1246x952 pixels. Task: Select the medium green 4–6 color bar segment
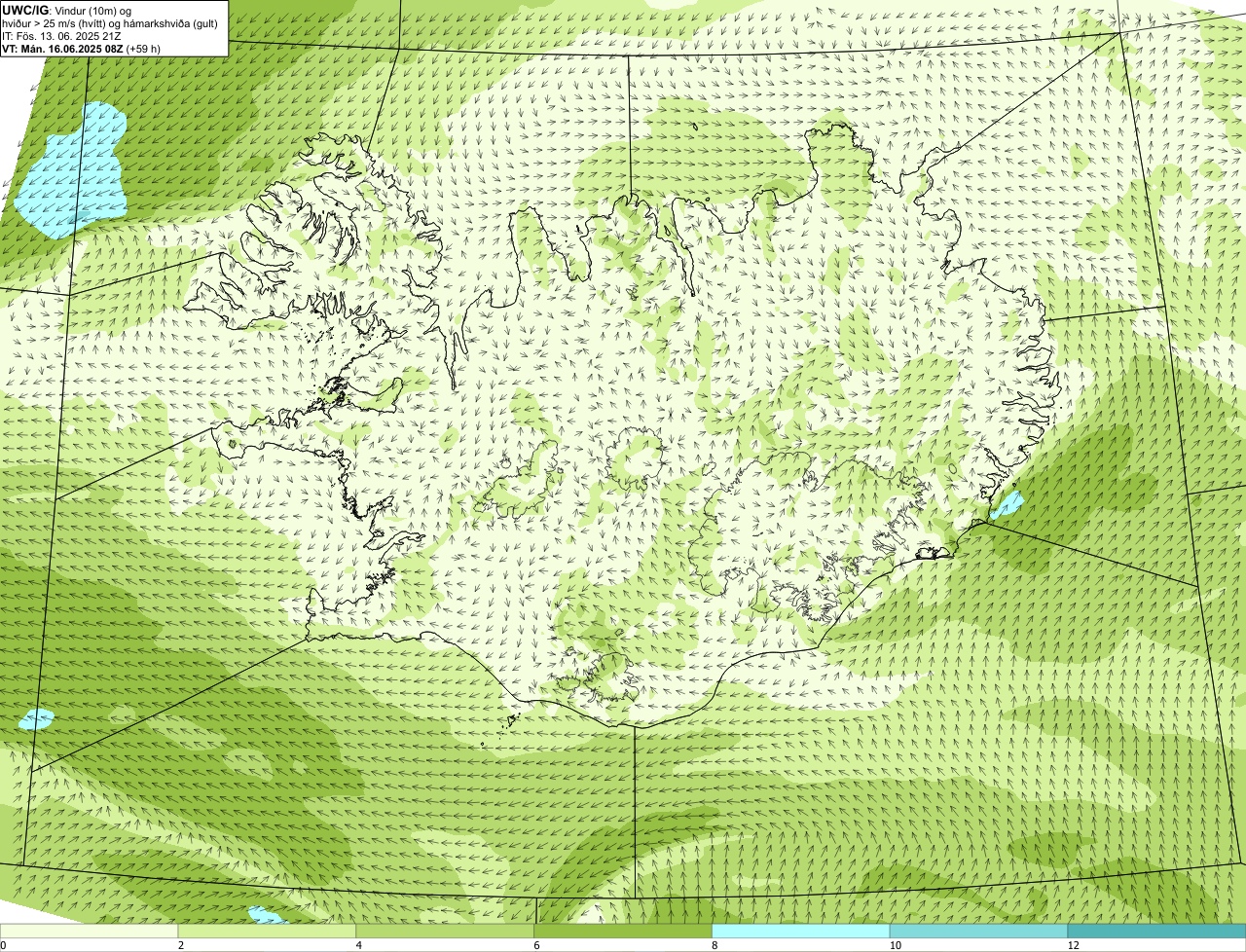[446, 931]
